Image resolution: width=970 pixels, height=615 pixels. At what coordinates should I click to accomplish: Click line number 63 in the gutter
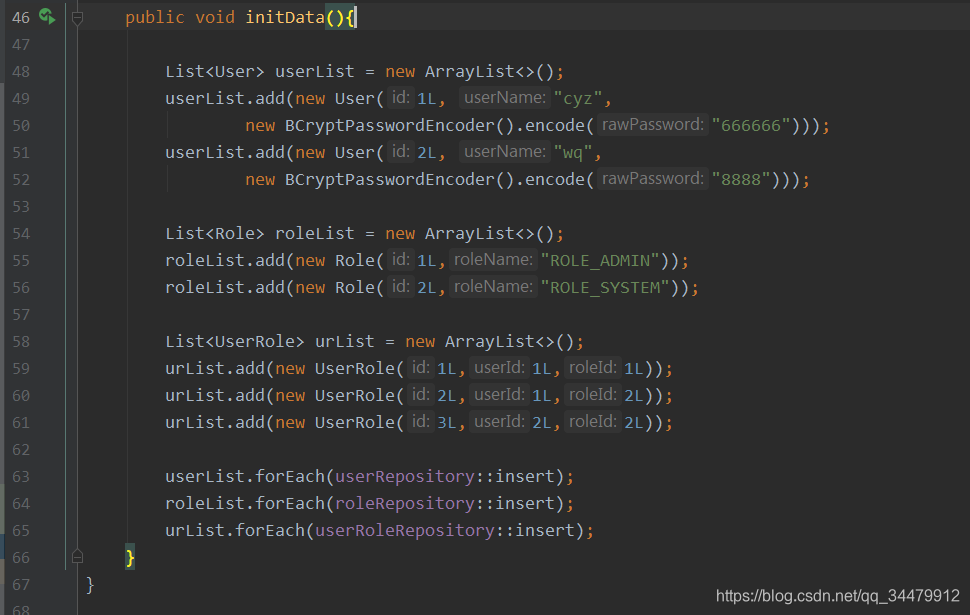(20, 476)
